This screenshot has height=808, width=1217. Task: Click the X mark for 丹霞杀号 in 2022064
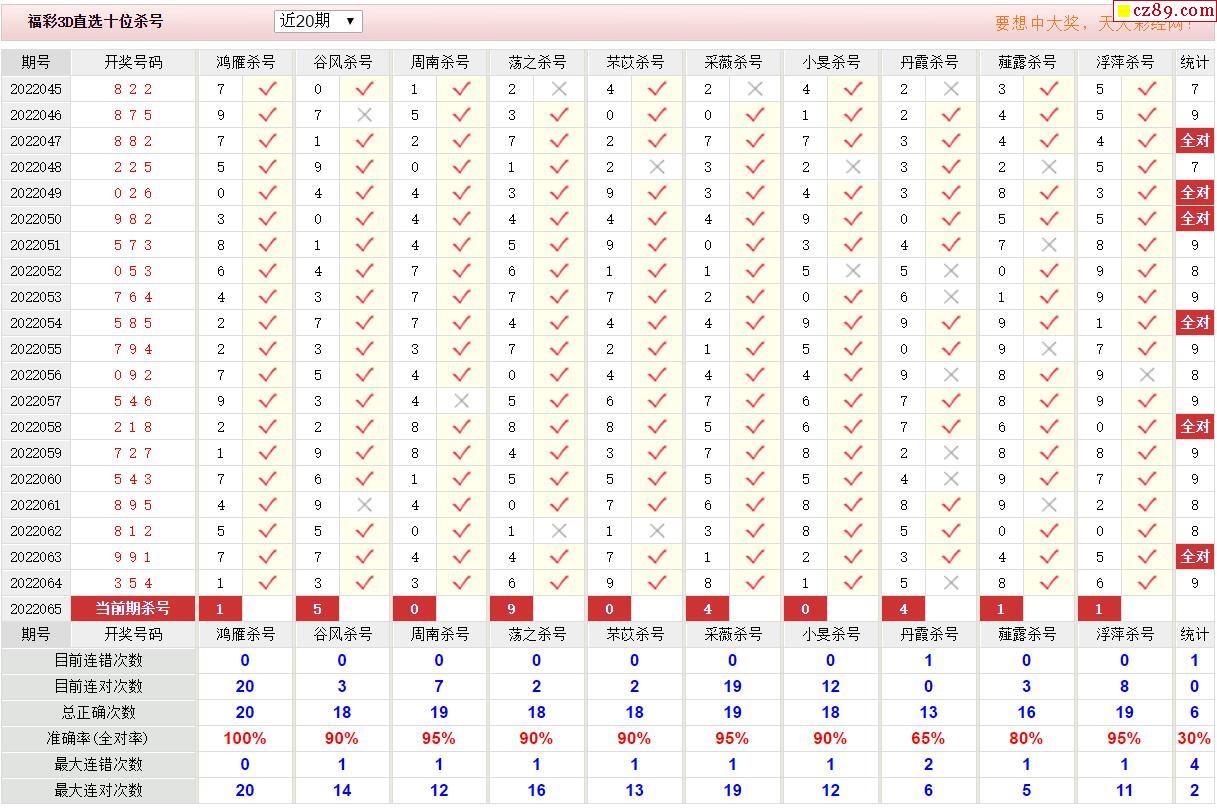(x=951, y=583)
